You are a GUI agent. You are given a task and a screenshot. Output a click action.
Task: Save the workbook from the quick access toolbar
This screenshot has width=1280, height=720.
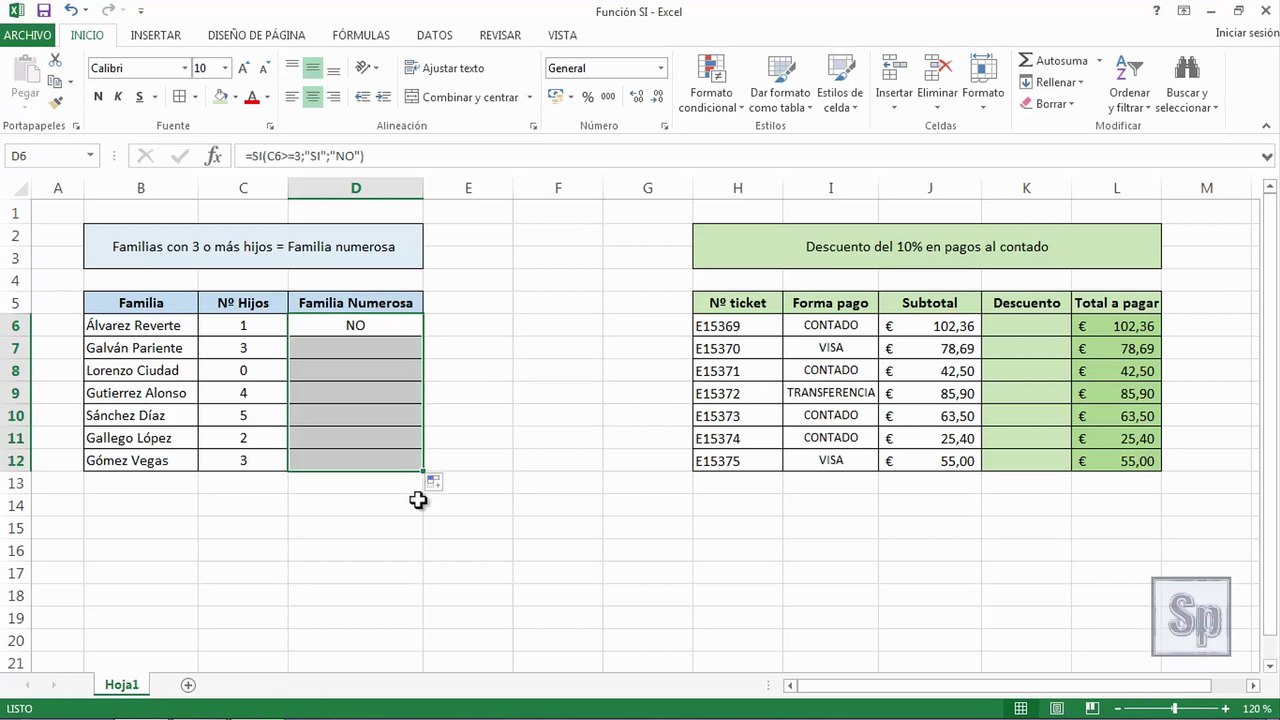click(x=43, y=11)
